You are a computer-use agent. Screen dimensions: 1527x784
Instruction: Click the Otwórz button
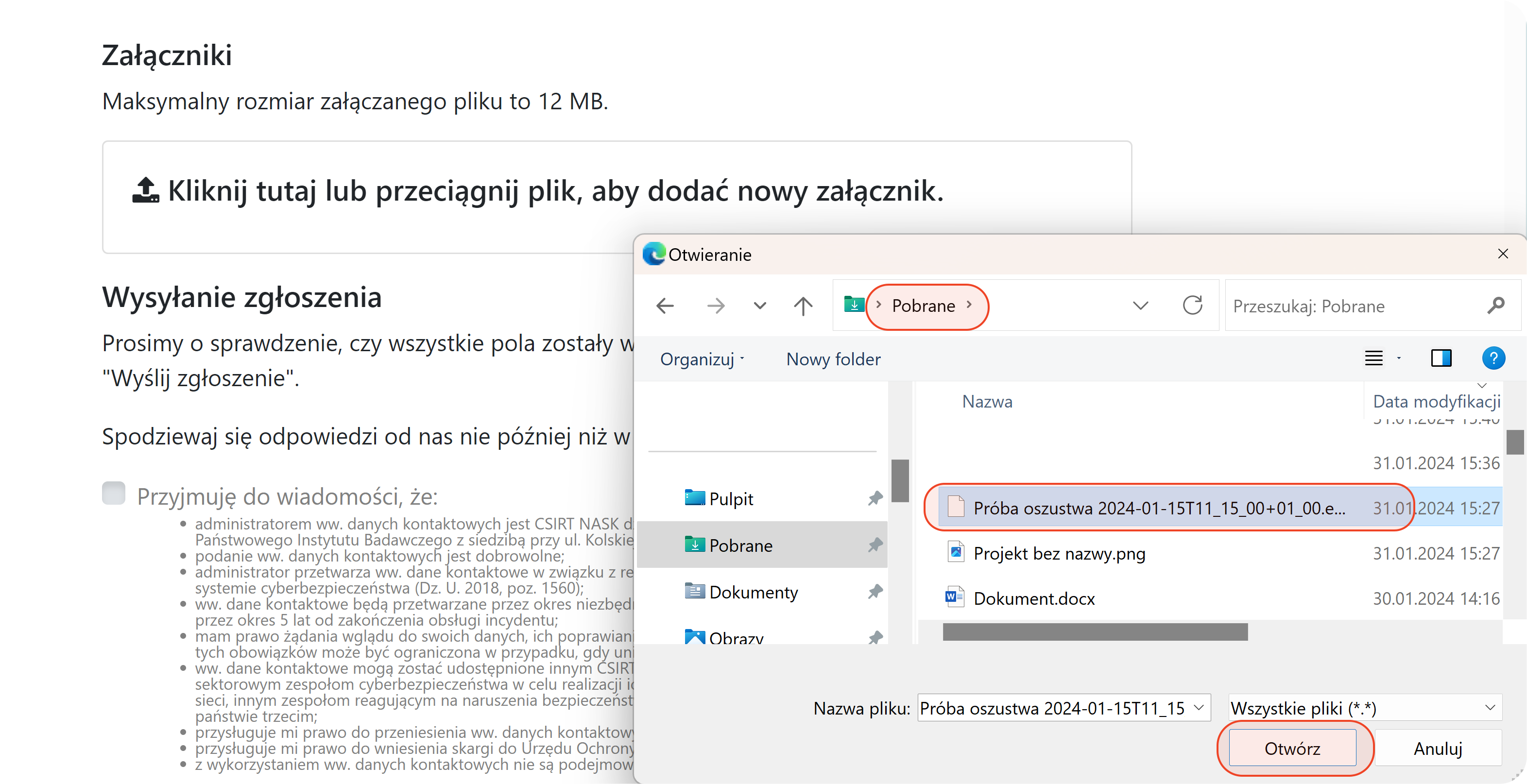[x=1292, y=748]
